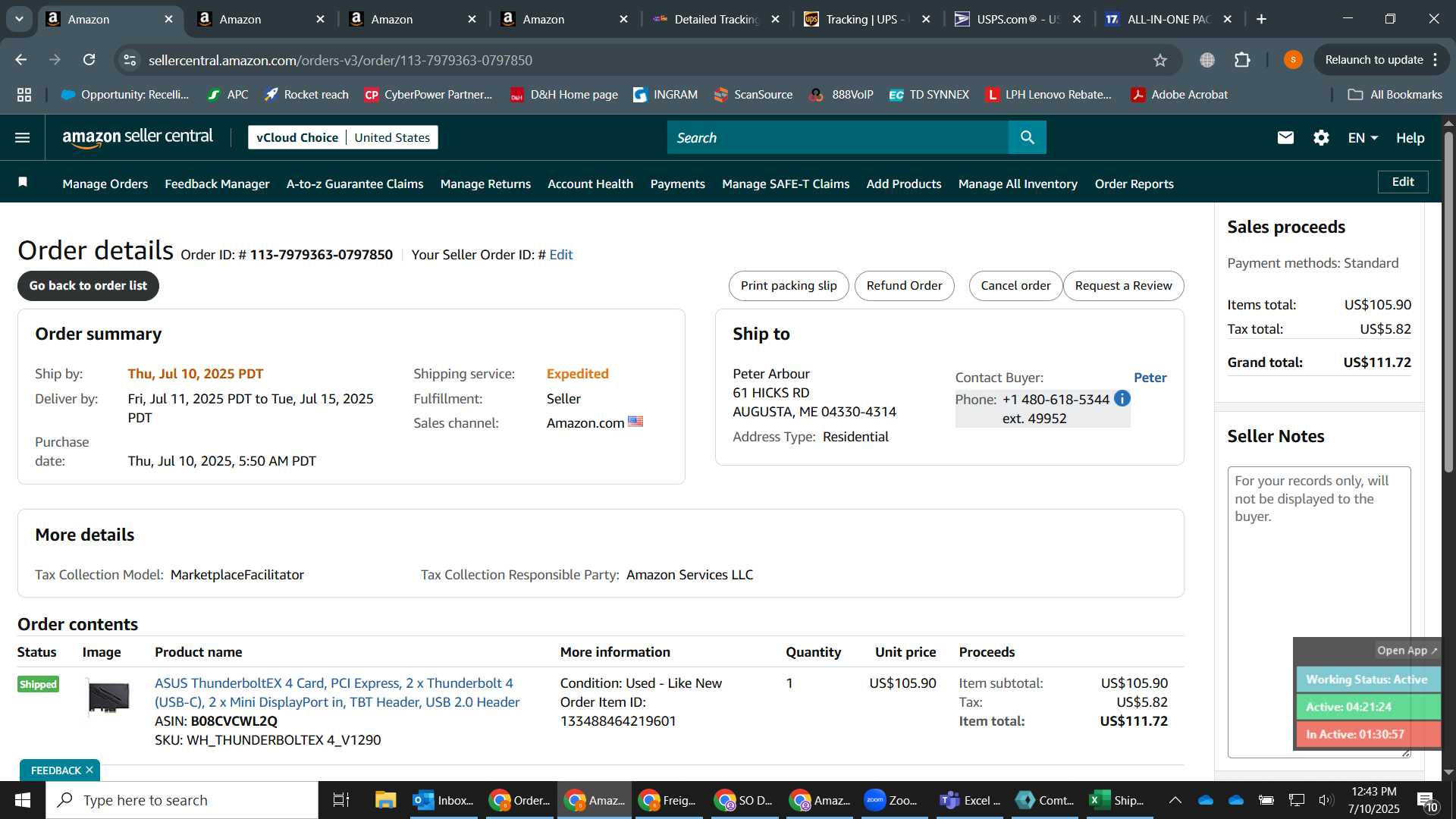Open the Chrome profile avatar
Screen dimensions: 1456x819
coord(1293,60)
